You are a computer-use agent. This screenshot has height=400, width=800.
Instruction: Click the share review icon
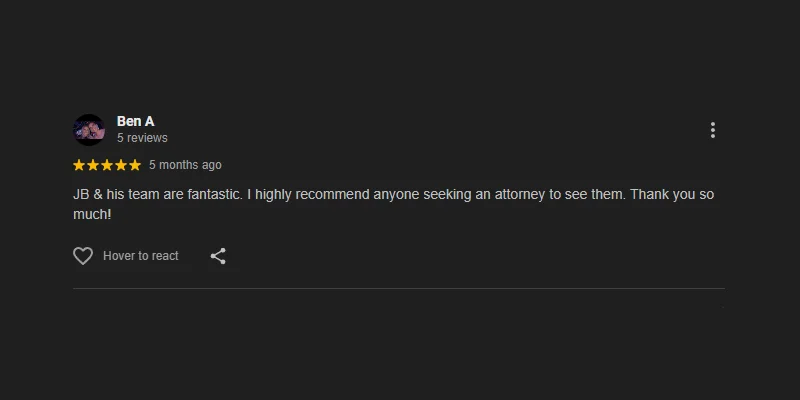(x=218, y=256)
